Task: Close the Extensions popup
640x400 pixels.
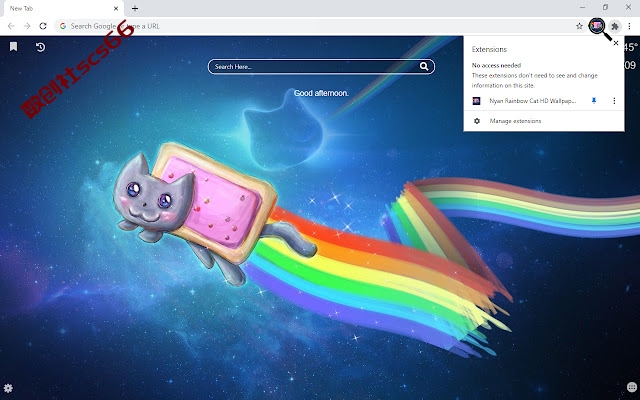Action: click(616, 43)
